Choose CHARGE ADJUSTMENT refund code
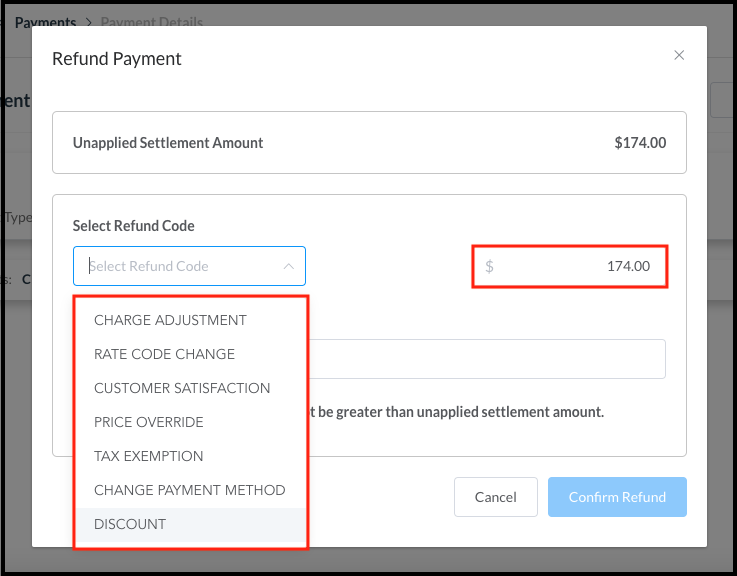Viewport: 737px width, 576px height. 170,320
